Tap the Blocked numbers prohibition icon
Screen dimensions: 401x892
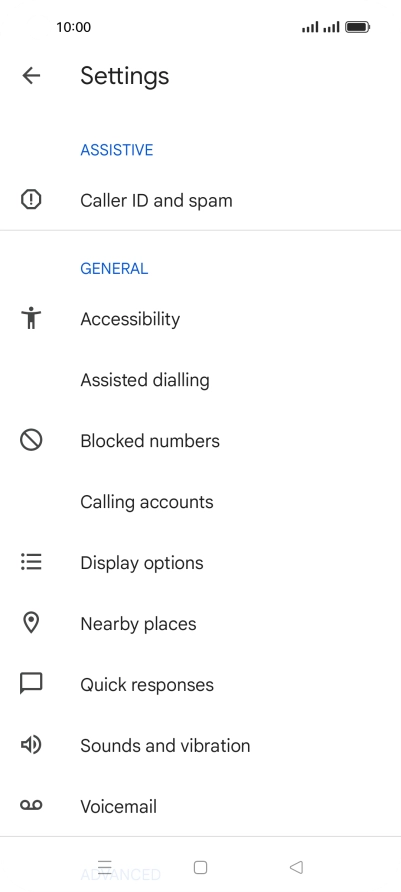coord(31,440)
